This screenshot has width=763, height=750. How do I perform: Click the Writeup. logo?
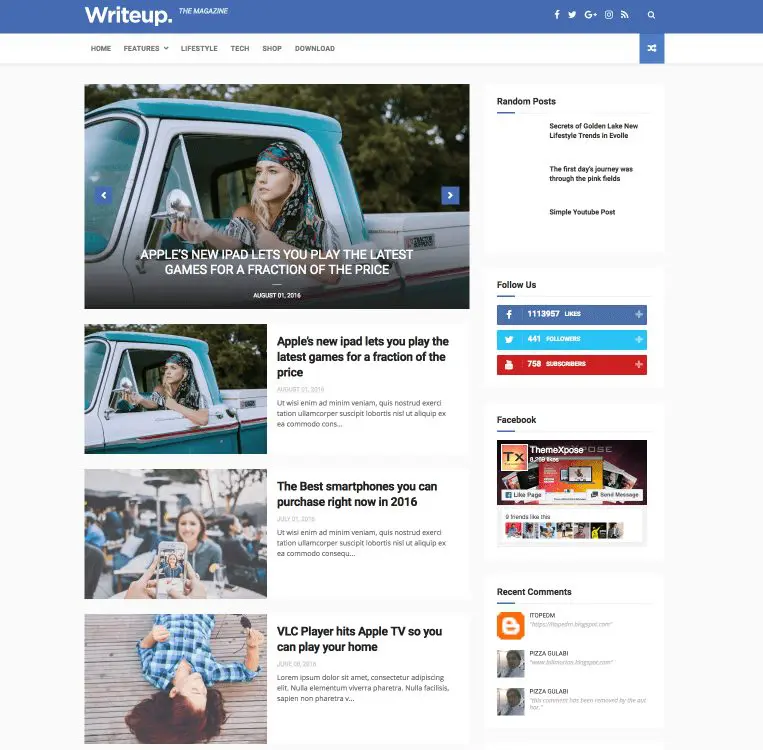128,15
